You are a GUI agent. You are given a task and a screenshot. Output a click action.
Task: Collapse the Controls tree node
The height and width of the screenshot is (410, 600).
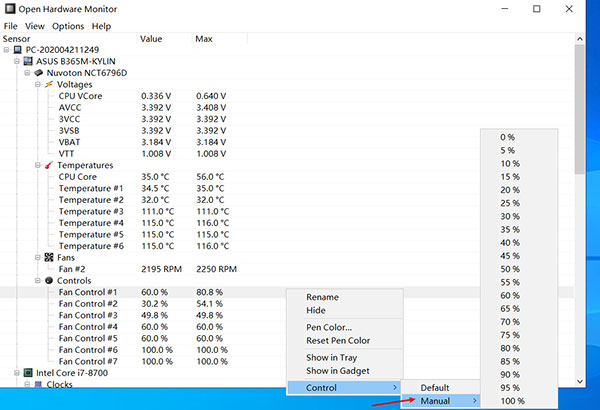pos(36,281)
